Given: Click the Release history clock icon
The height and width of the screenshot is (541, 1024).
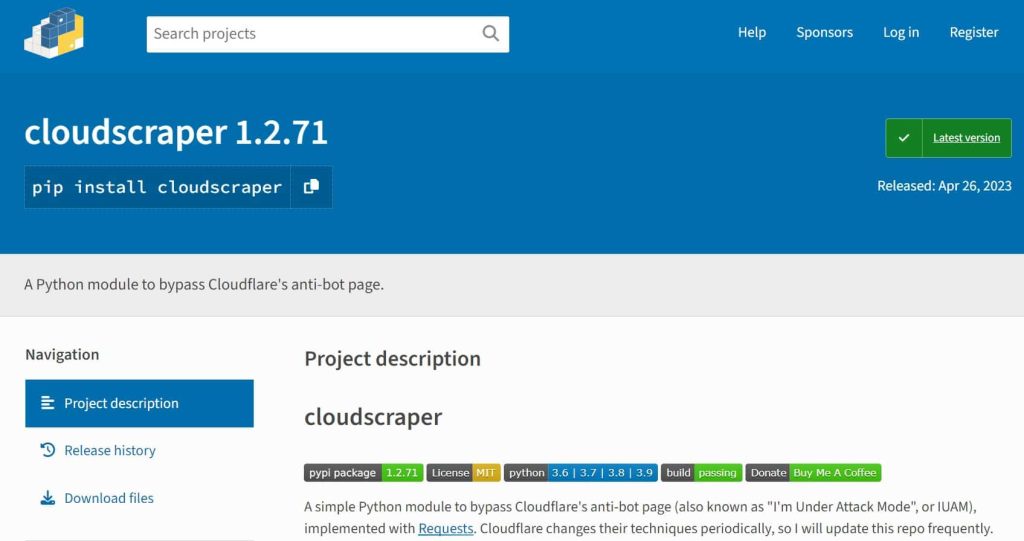Looking at the screenshot, I should (x=48, y=450).
